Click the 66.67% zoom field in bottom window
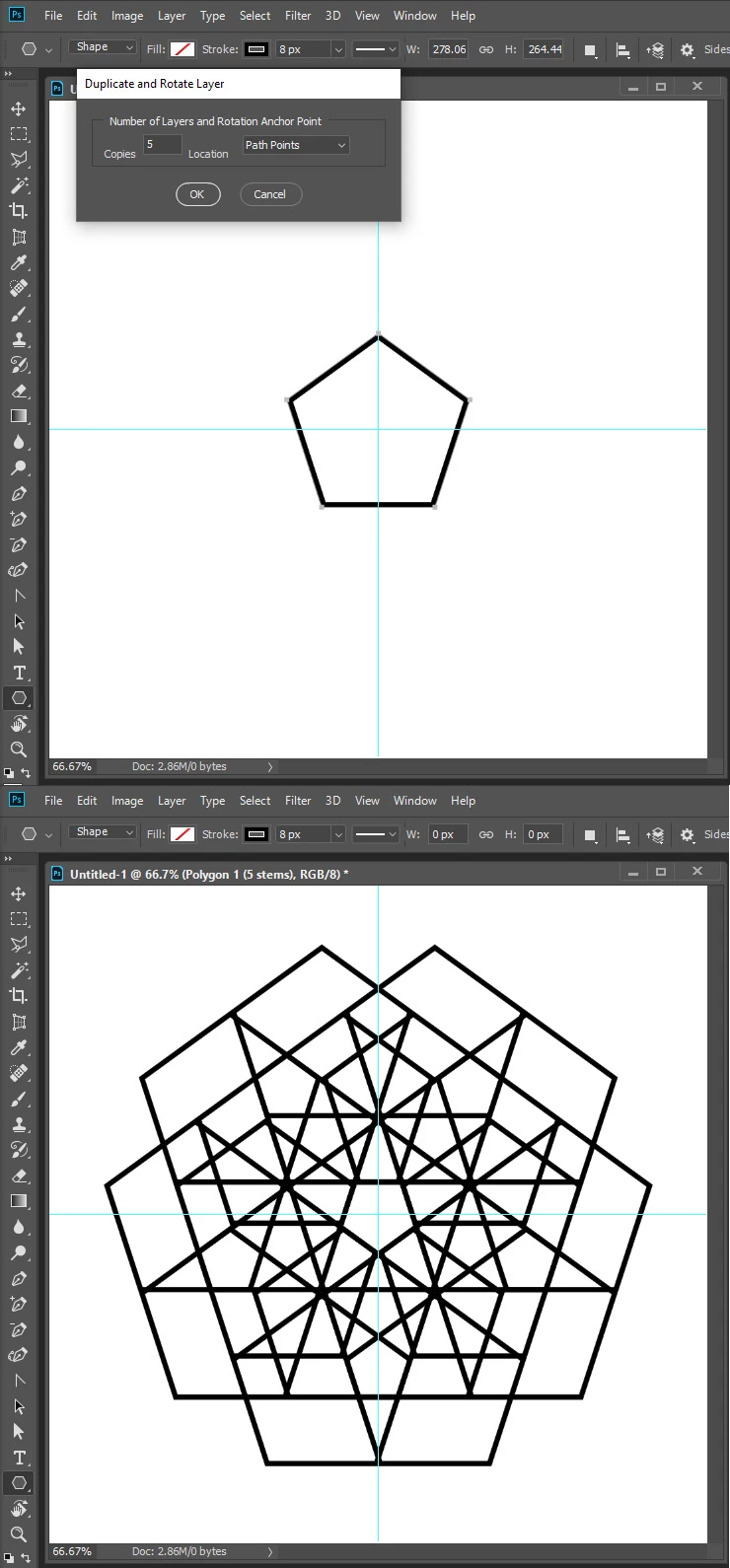 click(73, 1551)
